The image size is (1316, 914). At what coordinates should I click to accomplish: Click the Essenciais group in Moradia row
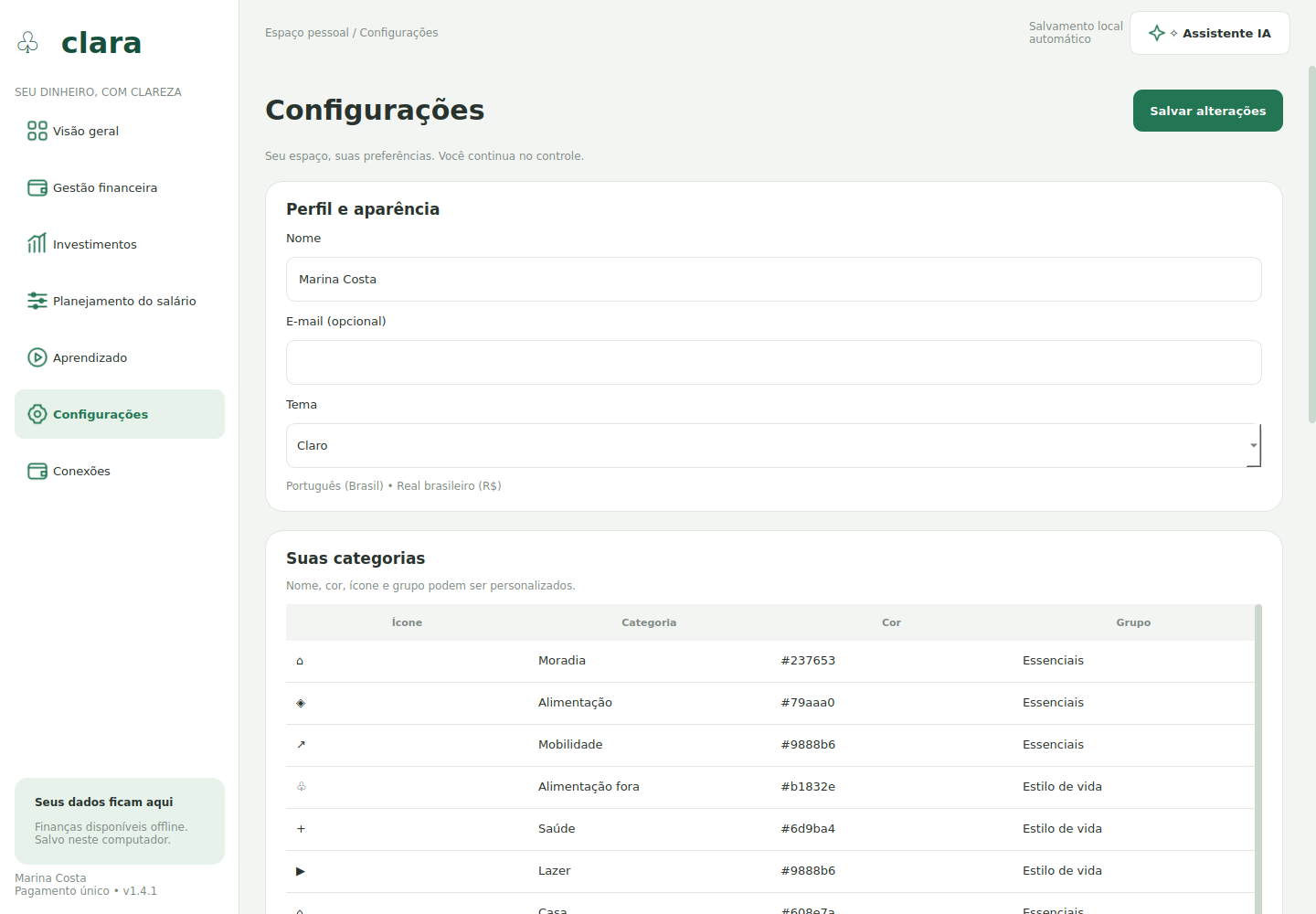pyautogui.click(x=1053, y=661)
